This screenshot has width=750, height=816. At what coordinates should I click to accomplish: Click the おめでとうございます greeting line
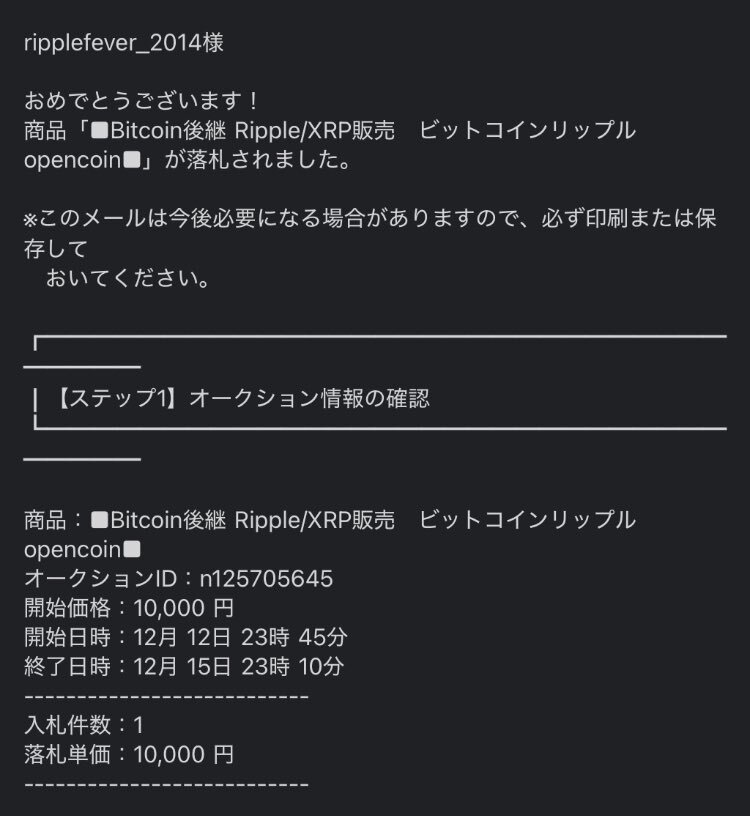141,100
